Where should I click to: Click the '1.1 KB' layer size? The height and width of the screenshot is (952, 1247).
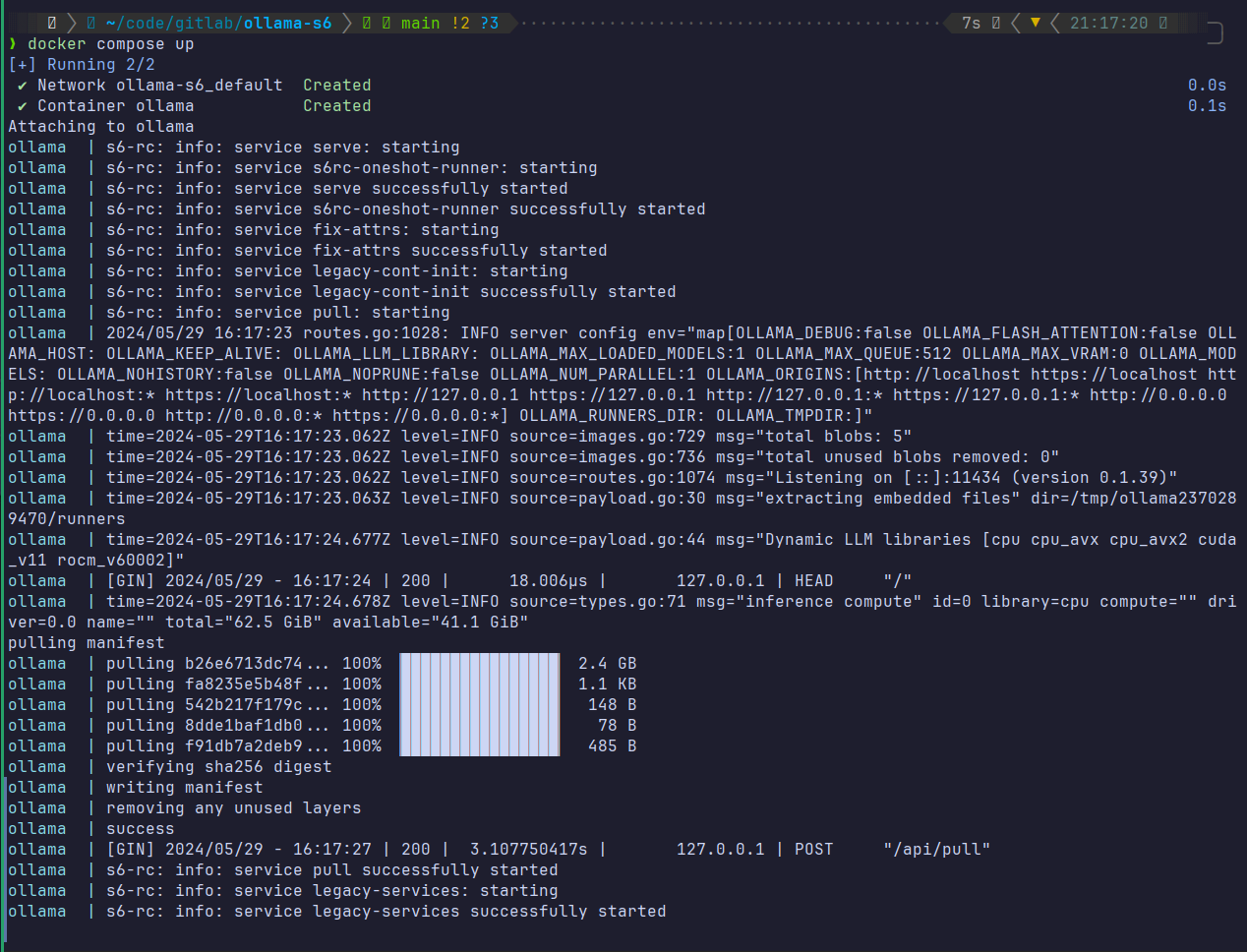608,684
